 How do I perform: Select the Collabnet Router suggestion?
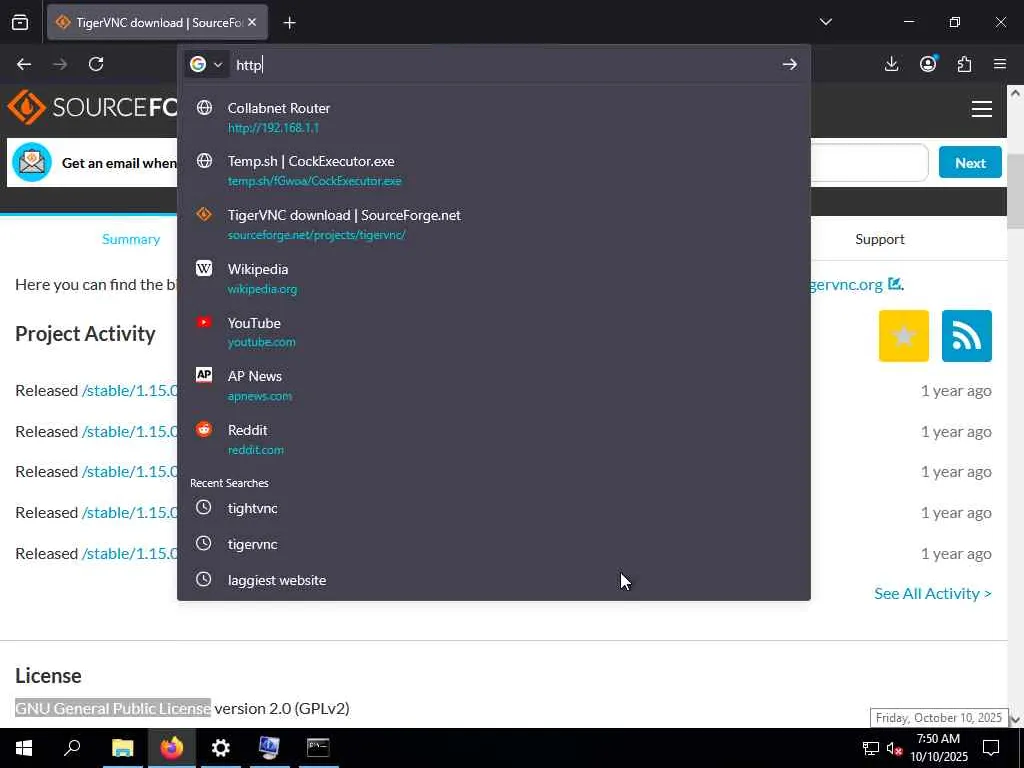[x=494, y=118]
